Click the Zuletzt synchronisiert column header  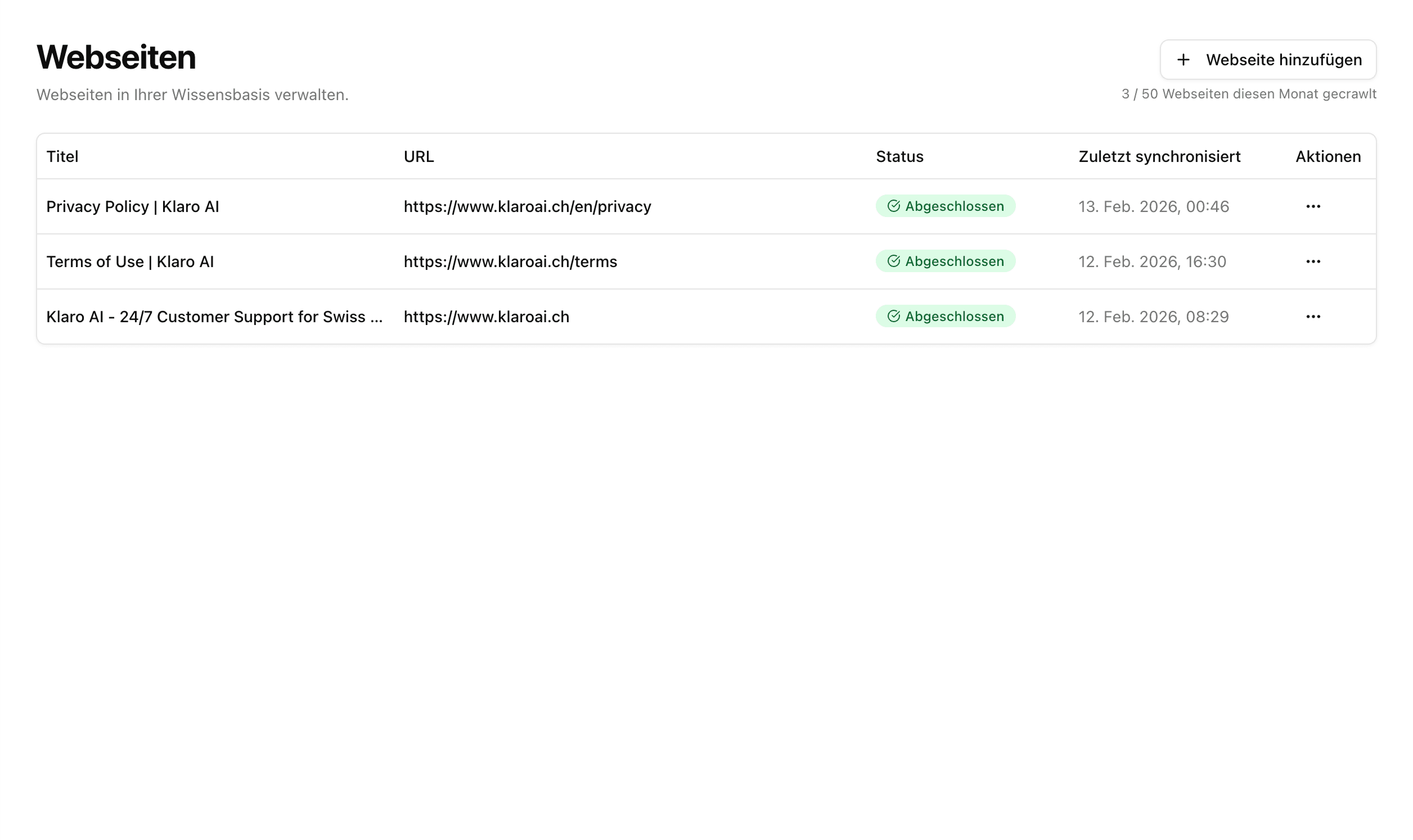1159,157
